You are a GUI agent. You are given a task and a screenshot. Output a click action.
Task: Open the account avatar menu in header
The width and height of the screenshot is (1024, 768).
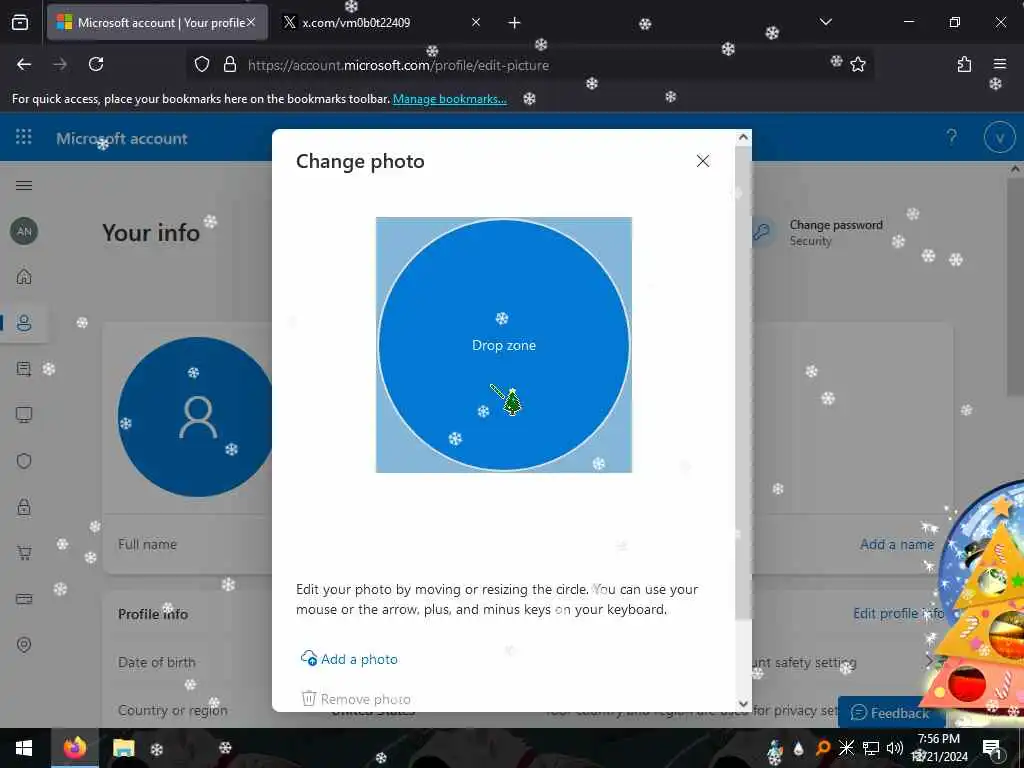coord(999,137)
